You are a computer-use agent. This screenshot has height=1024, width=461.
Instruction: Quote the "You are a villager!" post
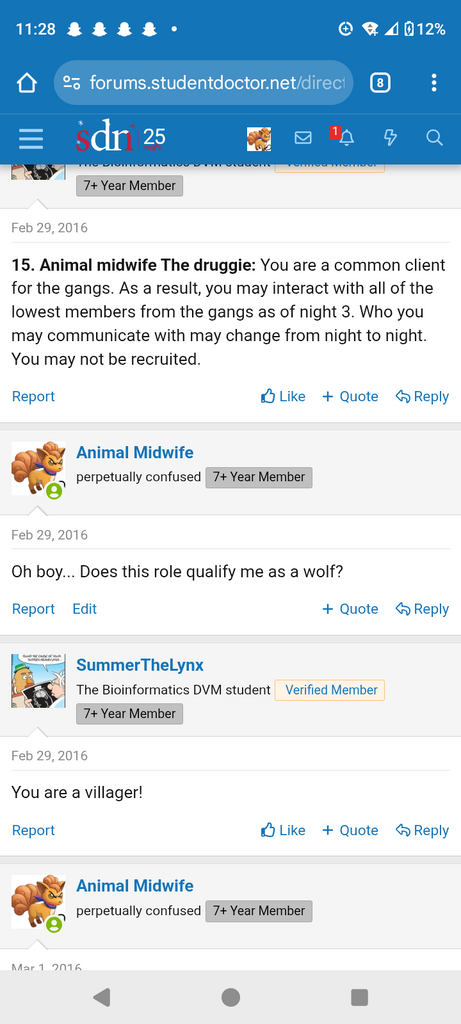click(350, 830)
